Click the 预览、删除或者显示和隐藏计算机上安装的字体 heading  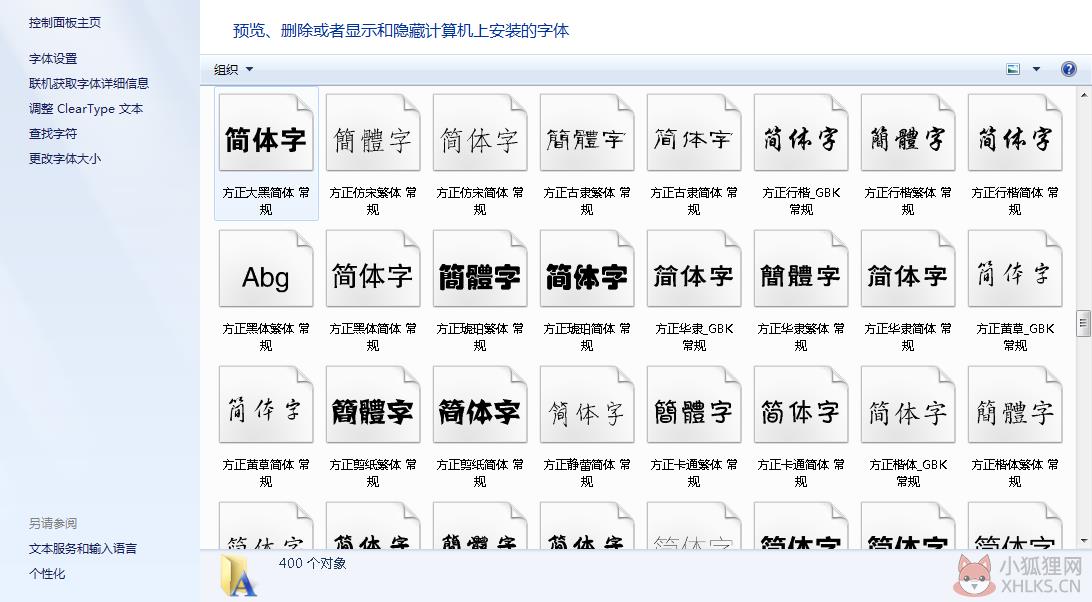click(401, 31)
